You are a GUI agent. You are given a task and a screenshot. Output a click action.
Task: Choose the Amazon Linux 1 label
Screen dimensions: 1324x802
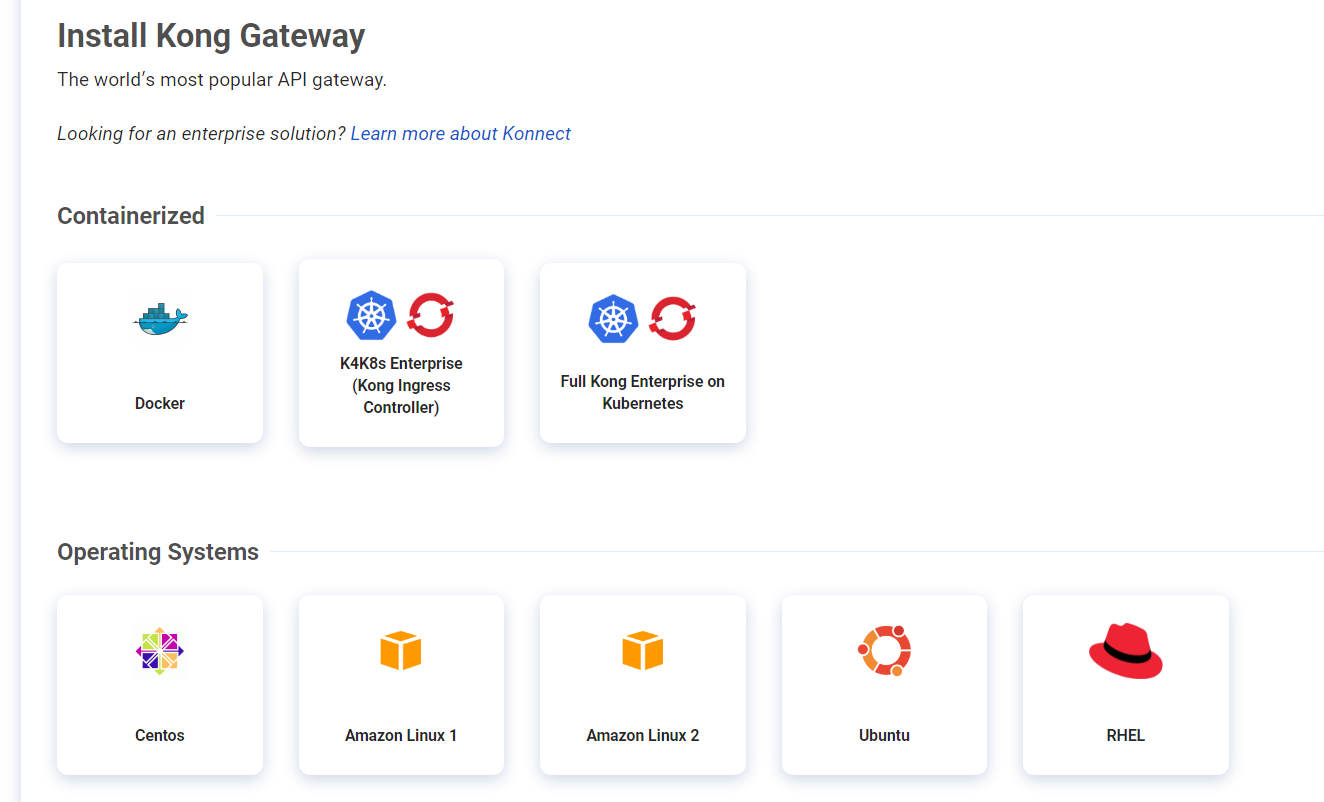click(401, 735)
